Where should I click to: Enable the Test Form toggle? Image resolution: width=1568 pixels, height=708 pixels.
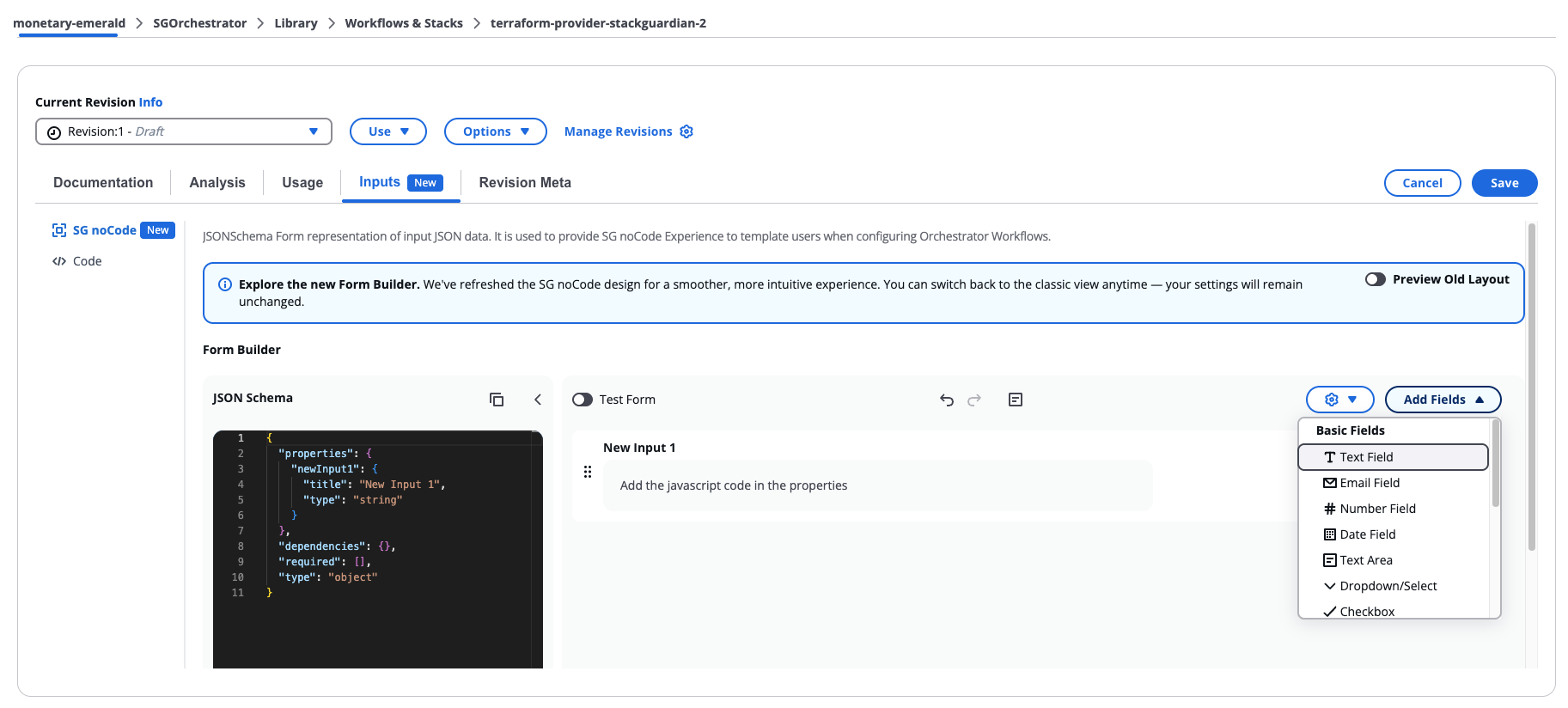click(x=582, y=399)
